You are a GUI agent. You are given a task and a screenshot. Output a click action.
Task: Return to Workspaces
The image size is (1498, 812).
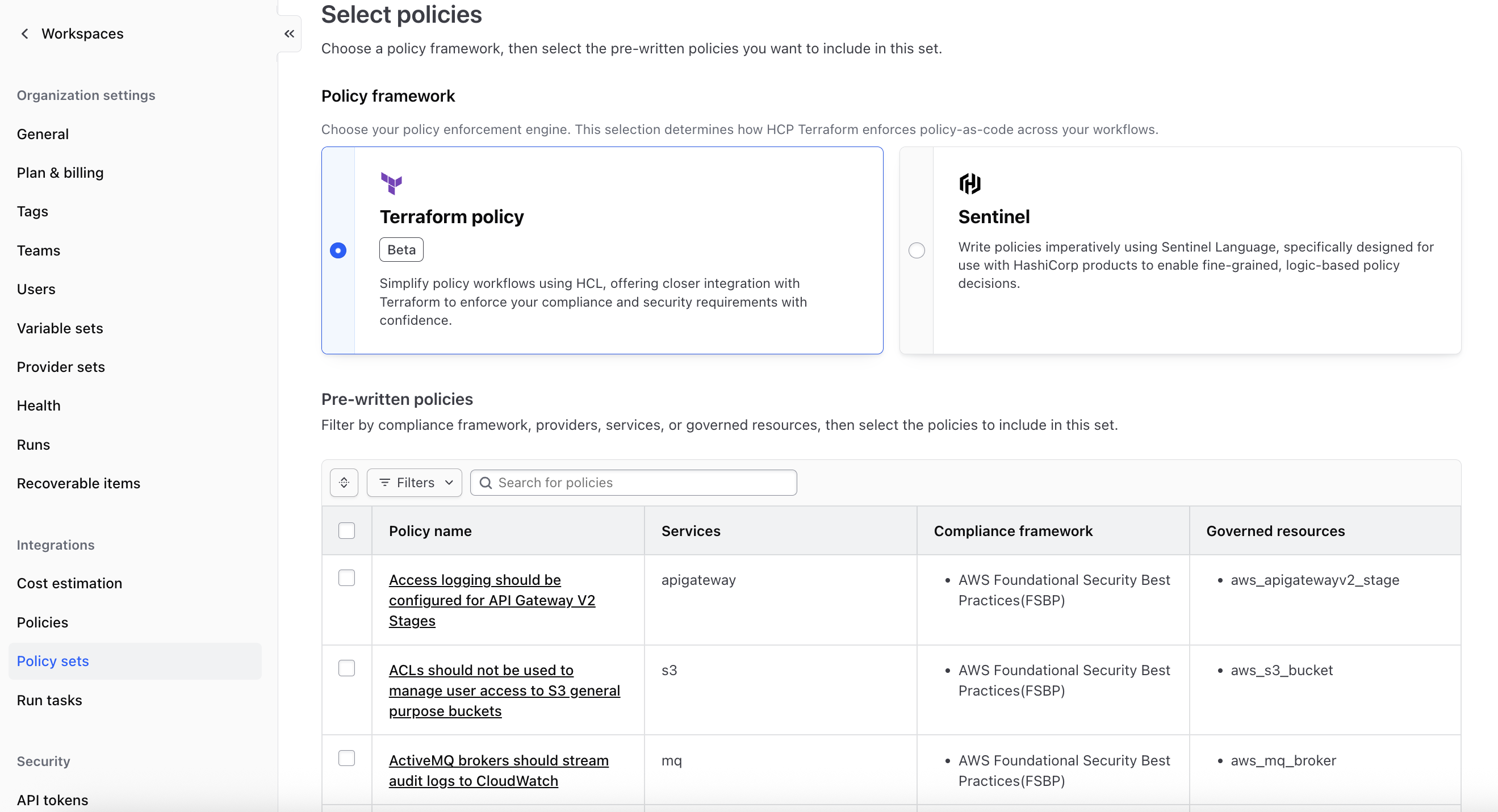coord(82,34)
